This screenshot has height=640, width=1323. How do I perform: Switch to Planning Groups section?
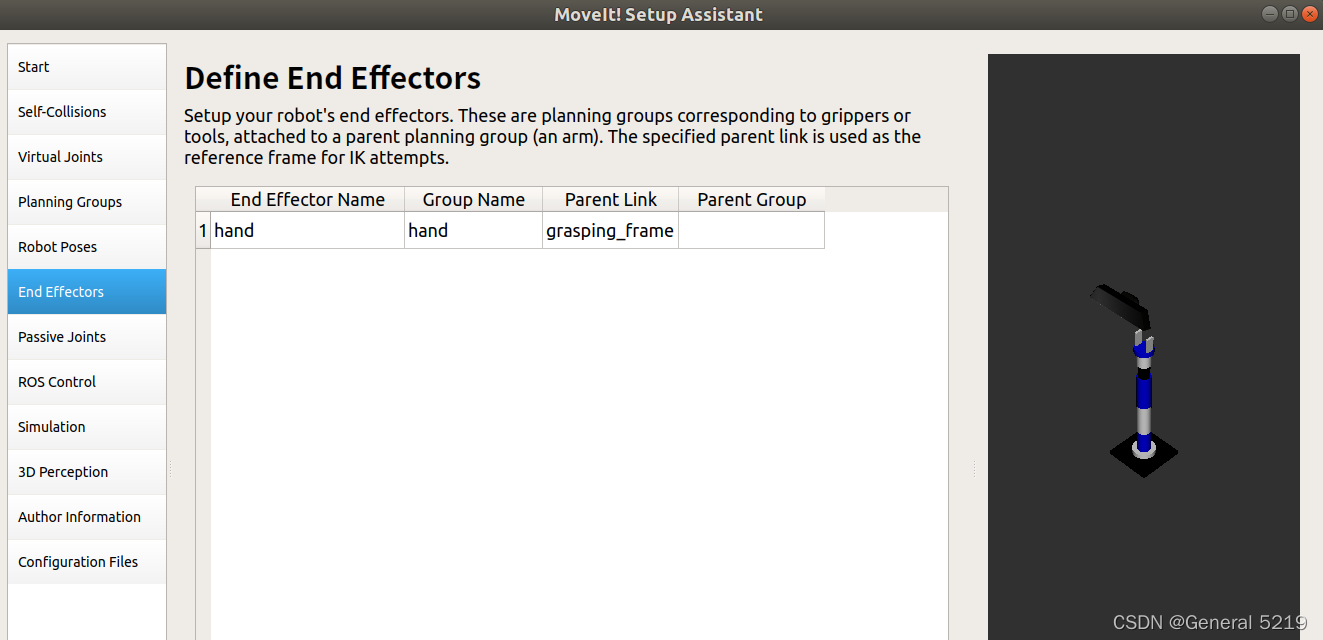coord(87,202)
